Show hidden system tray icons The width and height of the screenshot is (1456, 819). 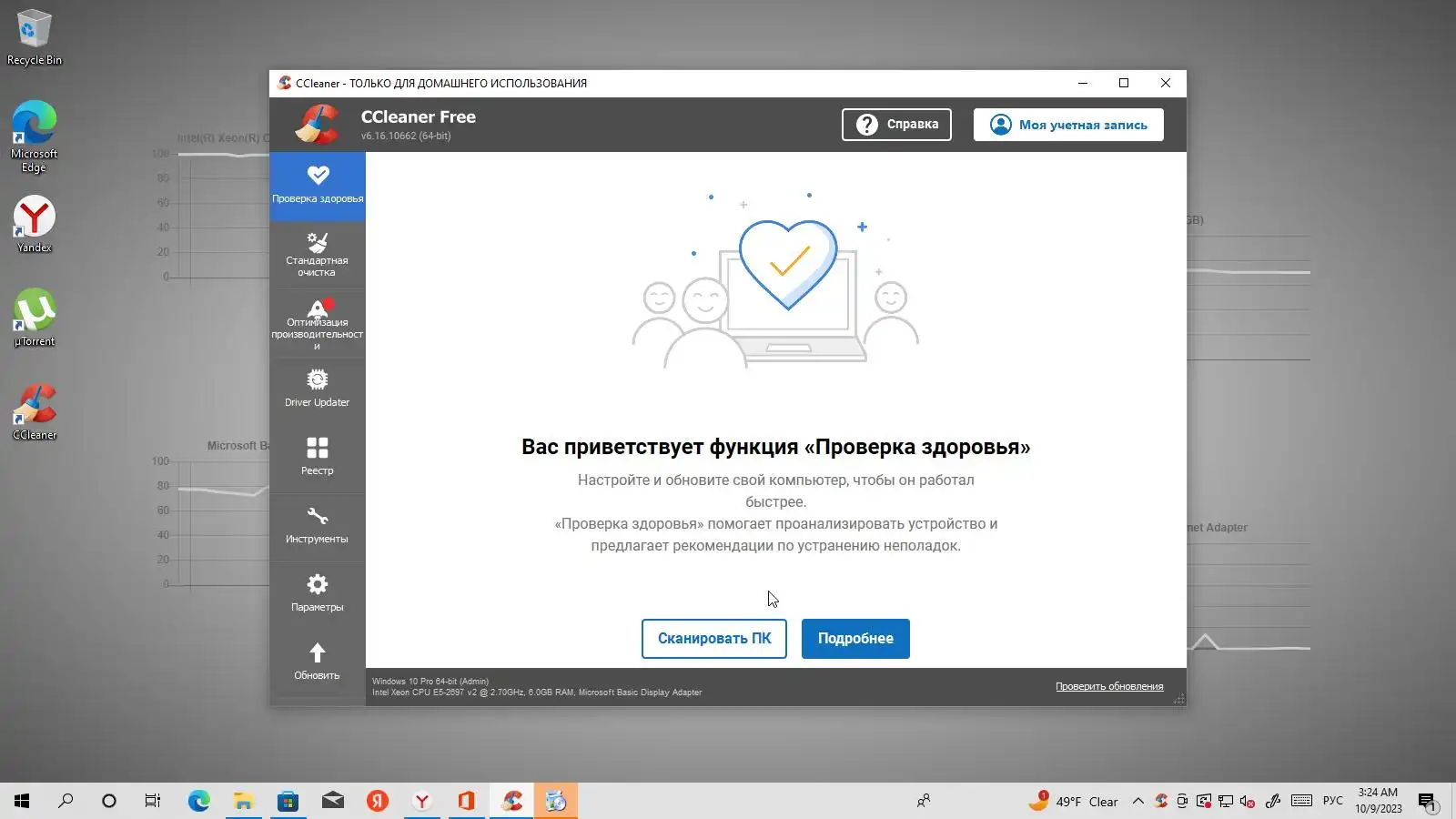pos(1138,802)
